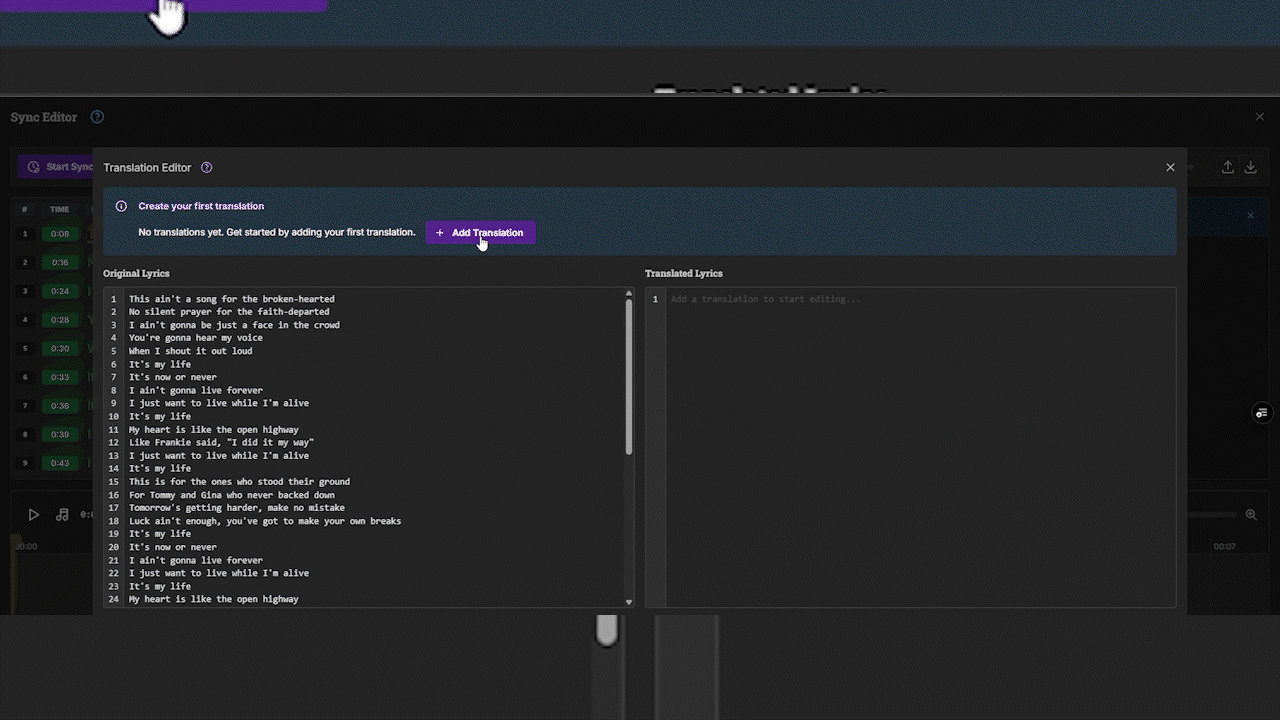Click lyric "For Tommy and Gina who never backed down"
Viewport: 1280px width, 720px height.
[232, 495]
